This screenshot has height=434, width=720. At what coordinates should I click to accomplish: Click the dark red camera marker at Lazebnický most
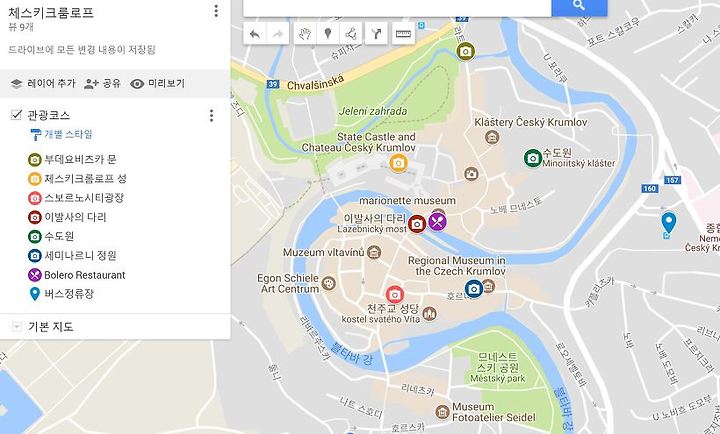click(417, 224)
